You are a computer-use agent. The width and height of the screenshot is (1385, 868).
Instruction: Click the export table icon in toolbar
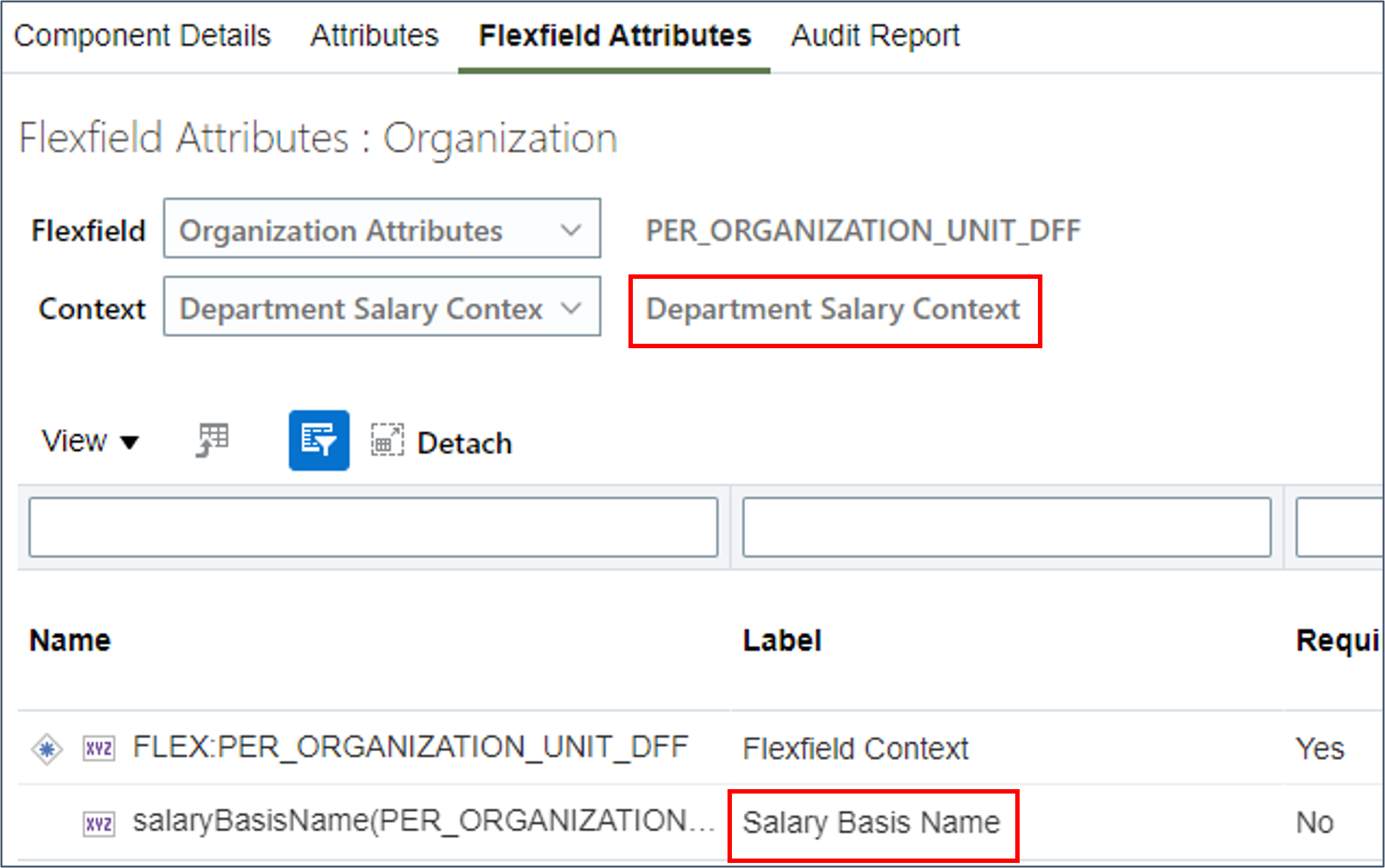[x=213, y=440]
